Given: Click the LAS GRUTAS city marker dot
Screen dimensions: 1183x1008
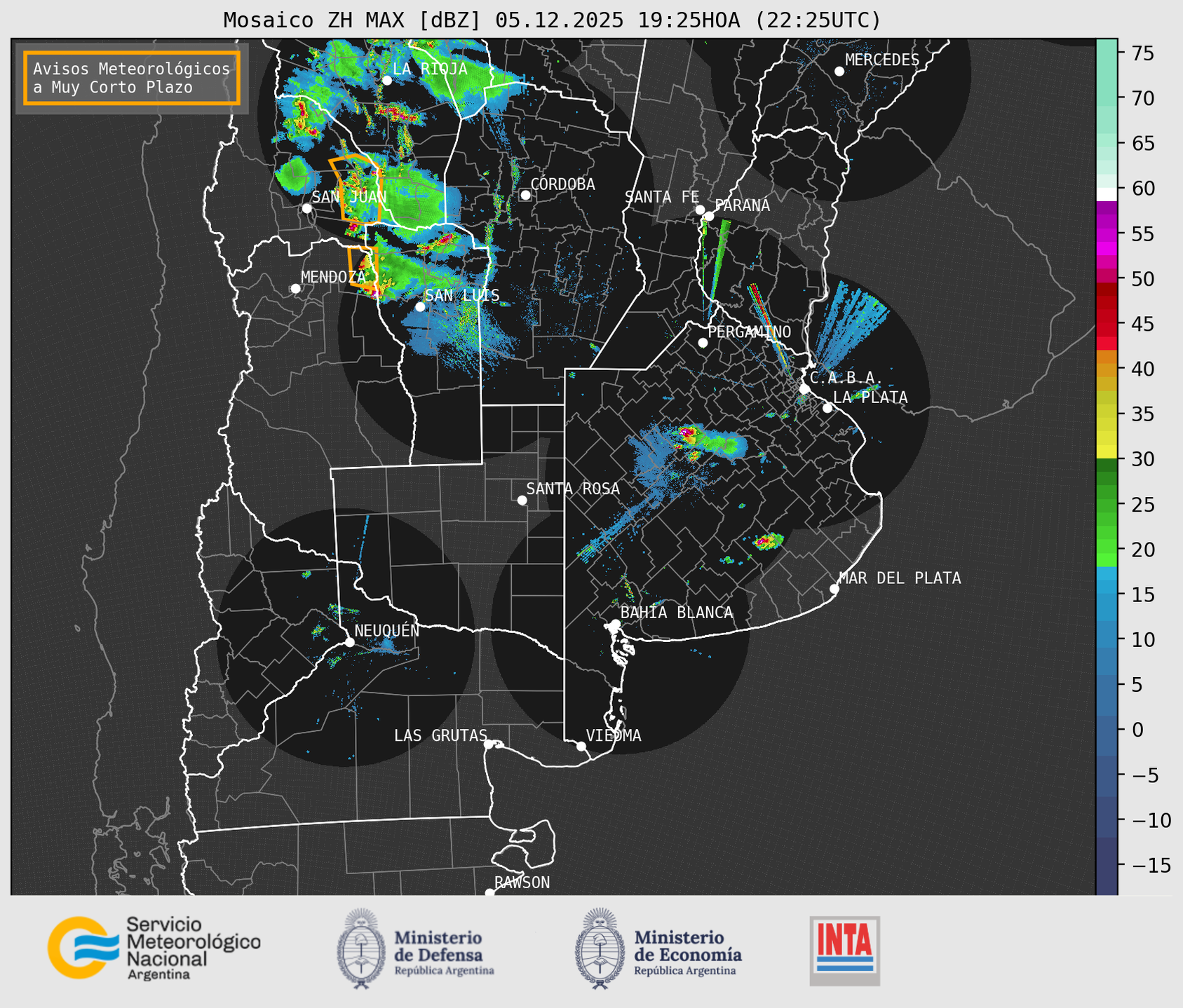Looking at the screenshot, I should click(x=489, y=744).
